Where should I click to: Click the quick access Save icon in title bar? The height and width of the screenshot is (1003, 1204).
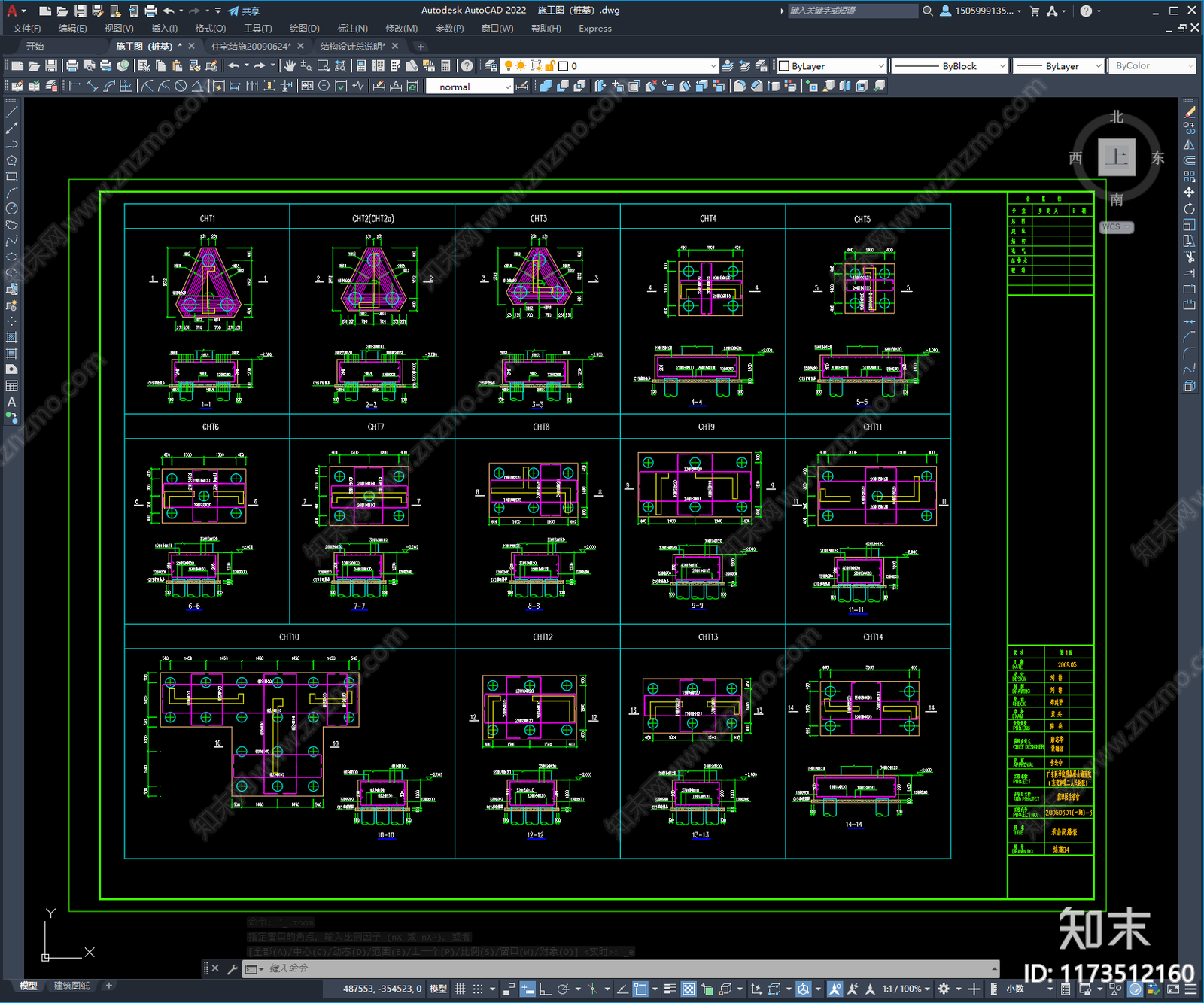80,11
